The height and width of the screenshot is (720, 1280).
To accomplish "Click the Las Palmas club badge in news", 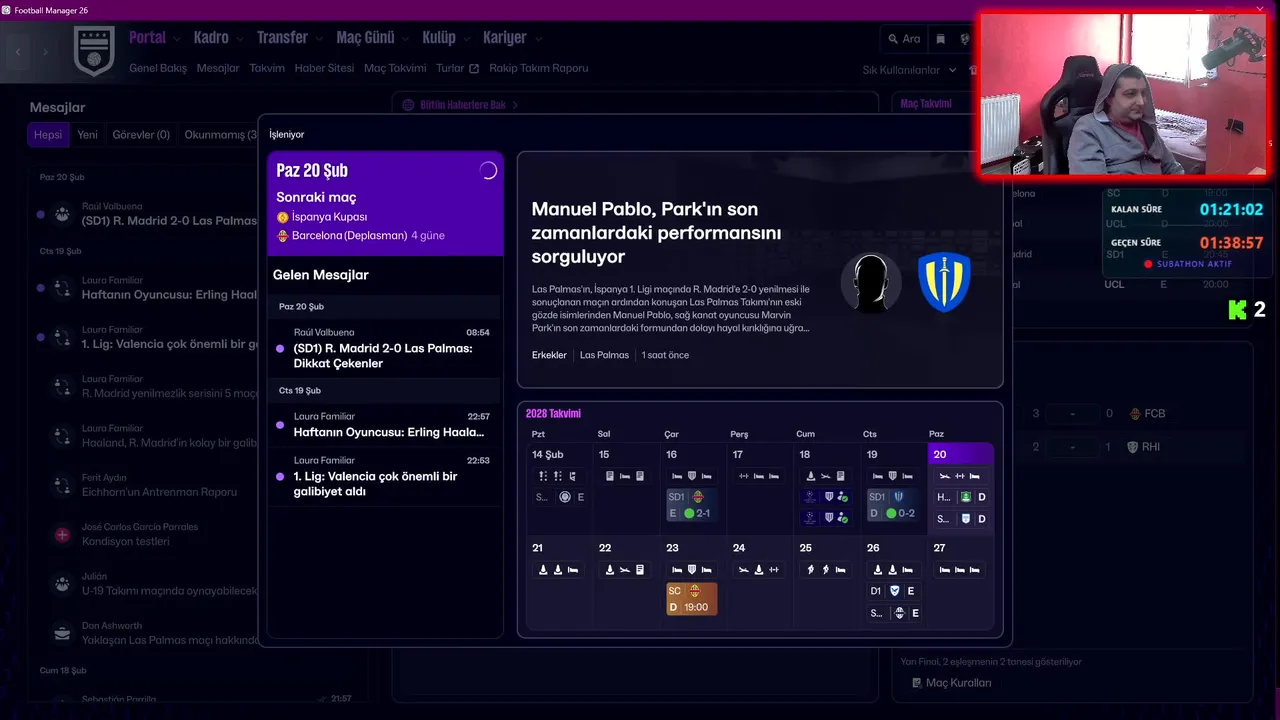I will coord(944,283).
